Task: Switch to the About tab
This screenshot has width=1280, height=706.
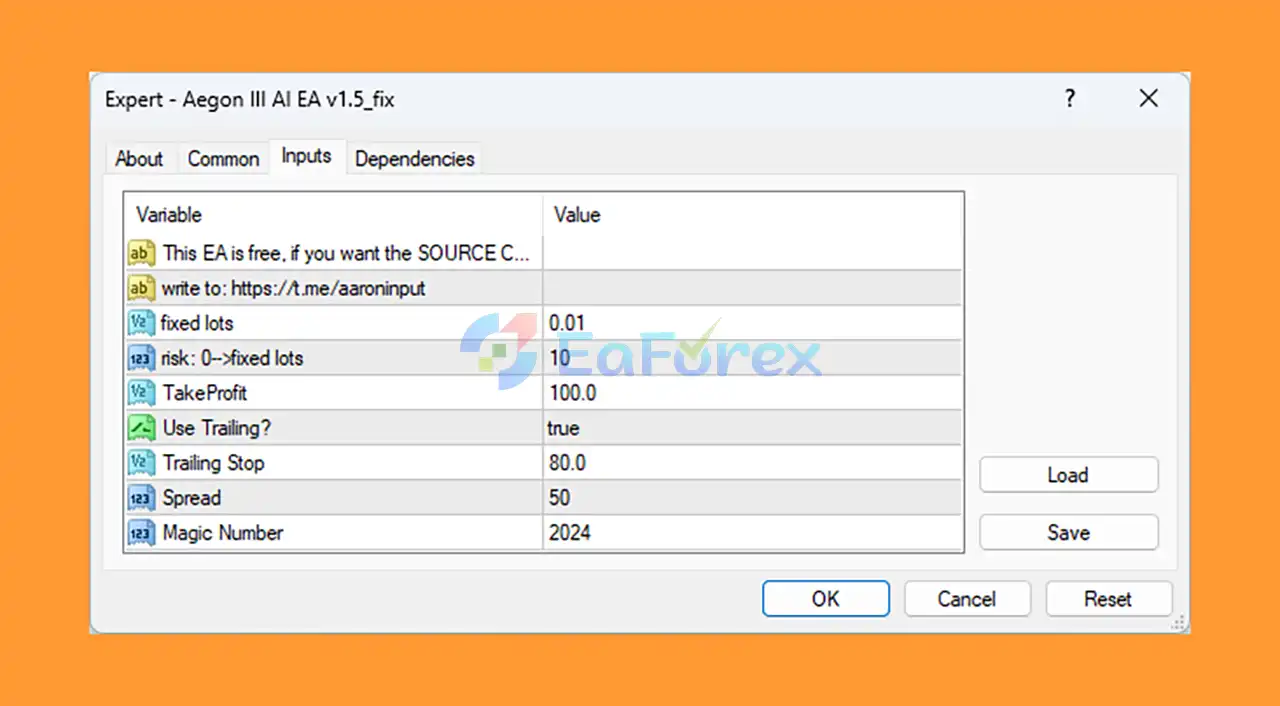Action: click(x=139, y=159)
